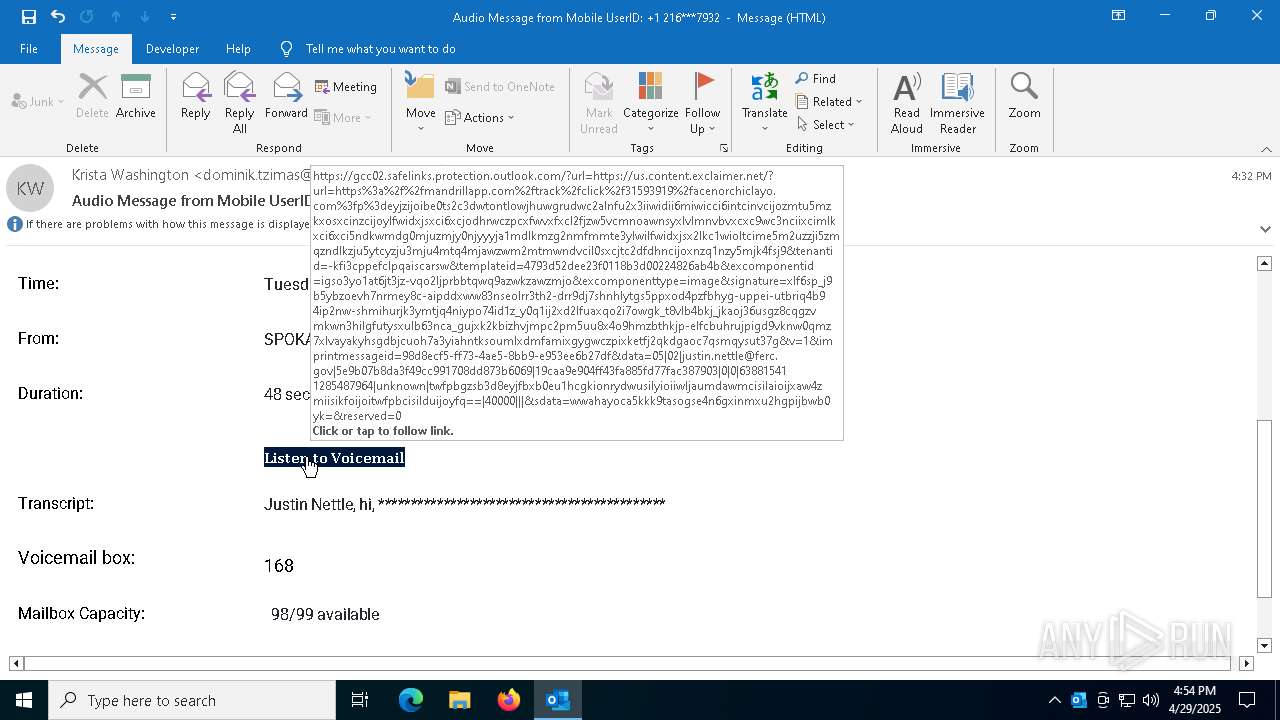This screenshot has height=720, width=1280.
Task: Open the Related dropdown
Action: click(829, 101)
